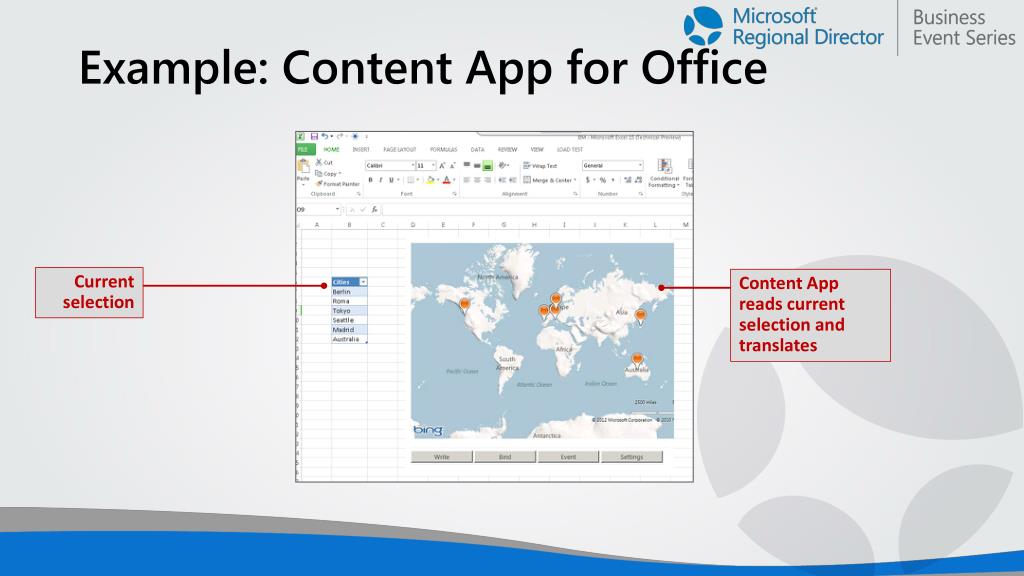Click Center alignment icon
Image resolution: width=1024 pixels, height=576 pixels.
coord(477,180)
